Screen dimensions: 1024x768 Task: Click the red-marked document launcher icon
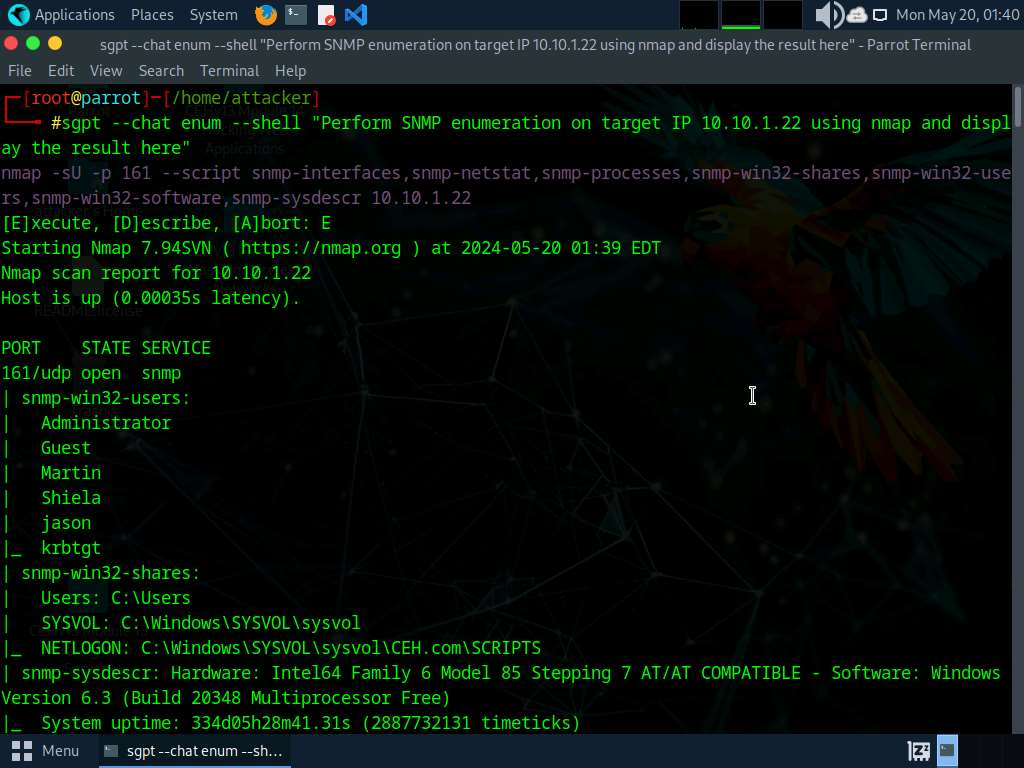click(x=326, y=15)
